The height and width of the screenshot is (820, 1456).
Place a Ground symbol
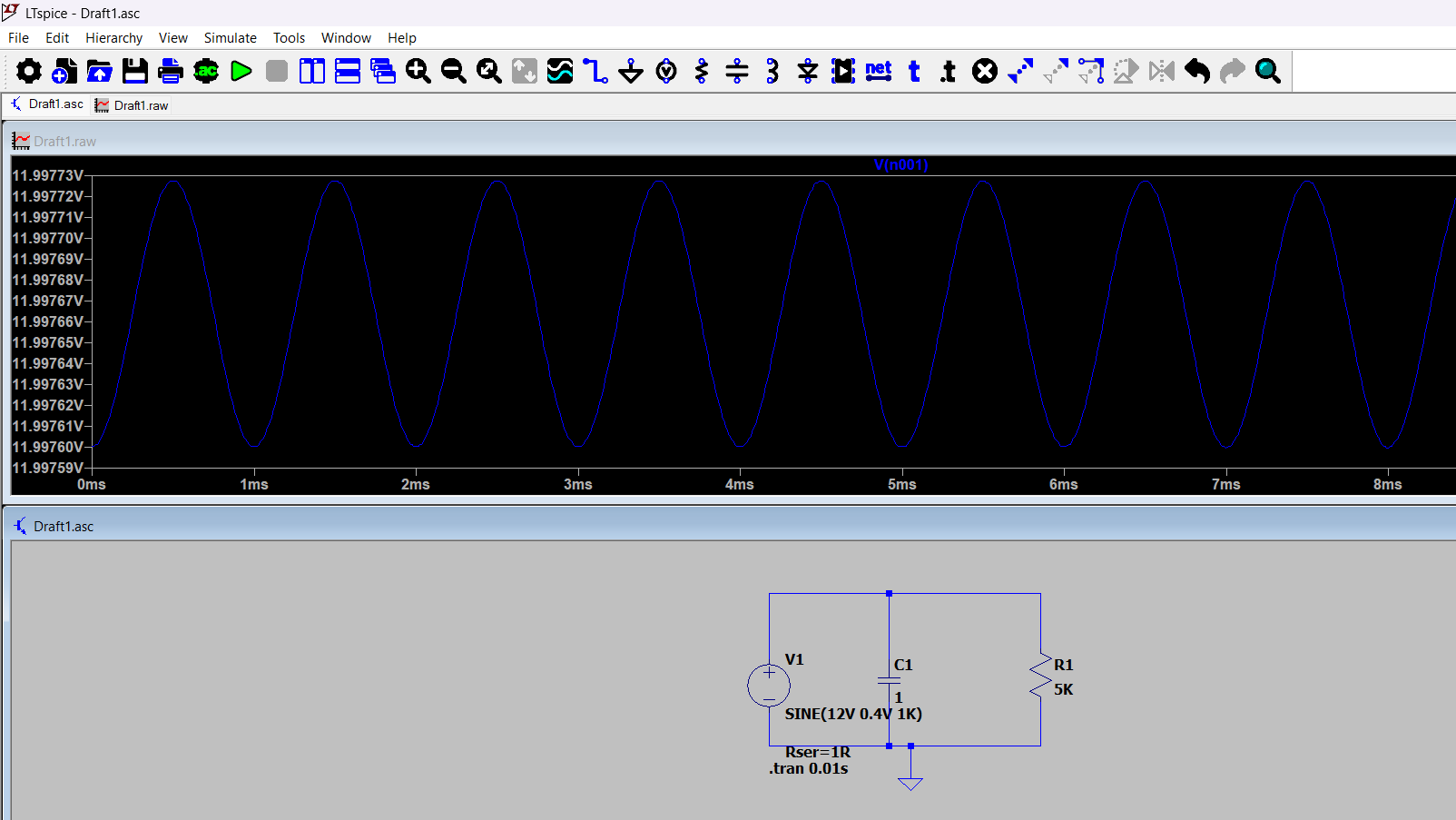pos(631,71)
